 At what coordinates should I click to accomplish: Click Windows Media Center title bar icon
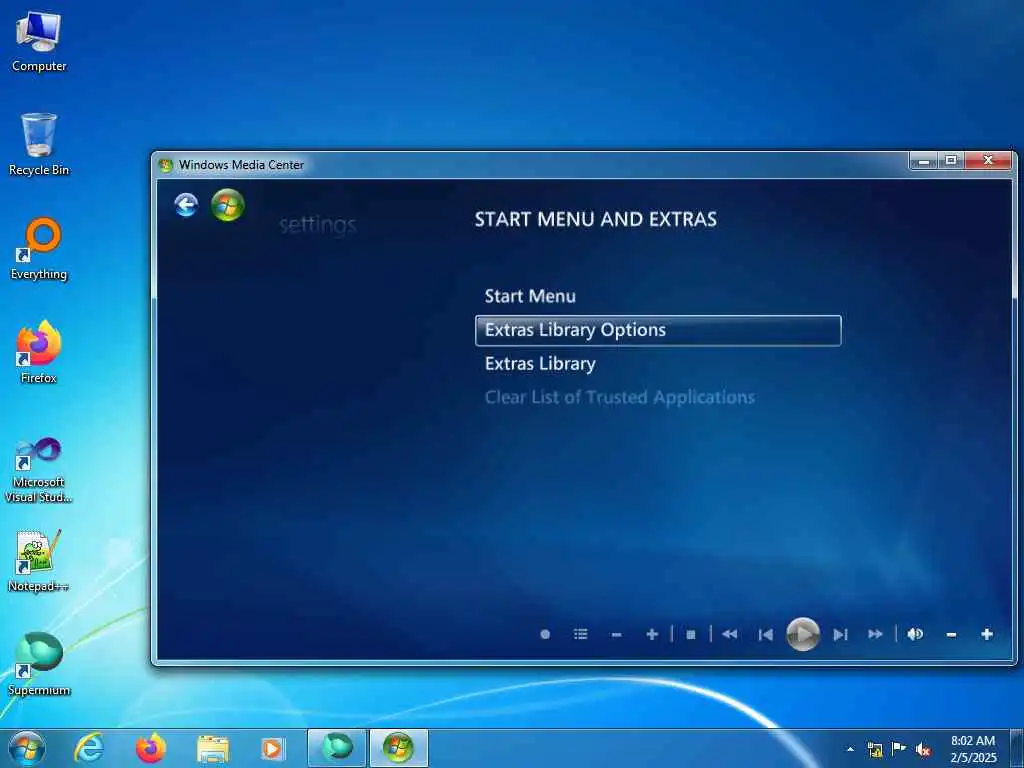tap(165, 165)
